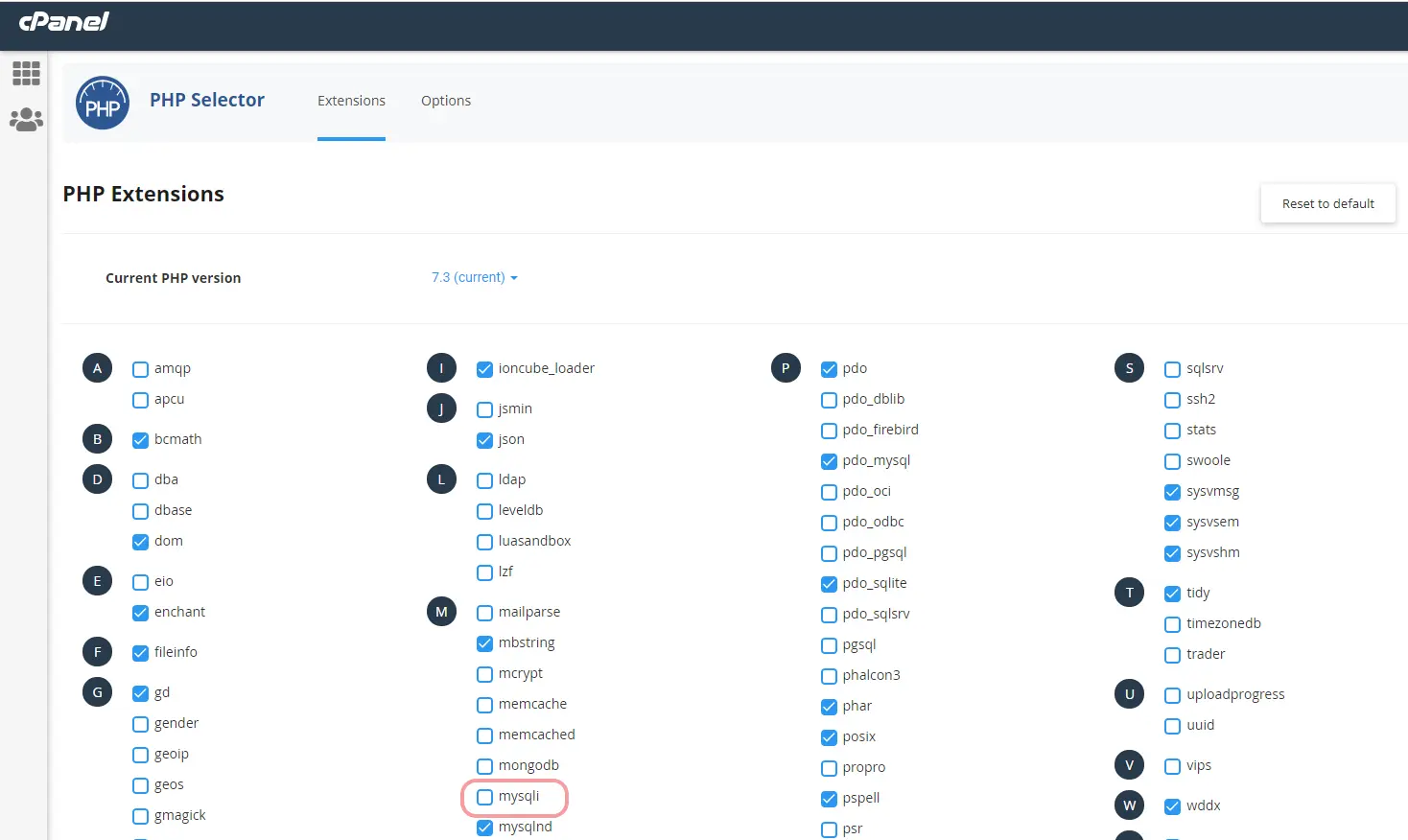Open the 7.3 (current) version dropdown

click(x=474, y=277)
